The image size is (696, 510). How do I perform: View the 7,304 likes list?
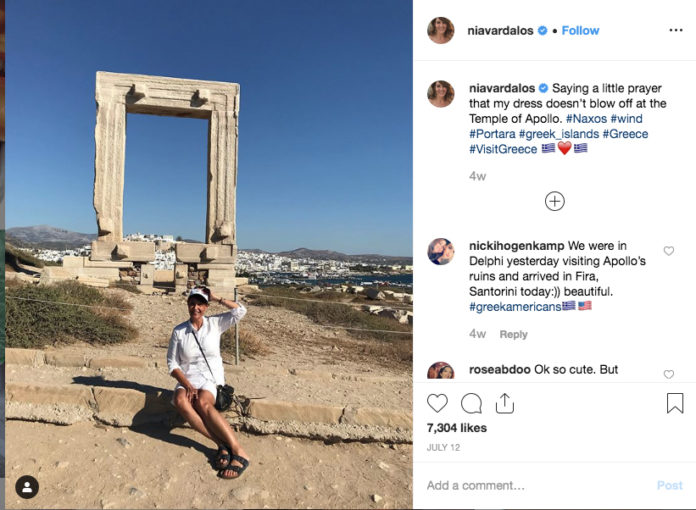(457, 428)
